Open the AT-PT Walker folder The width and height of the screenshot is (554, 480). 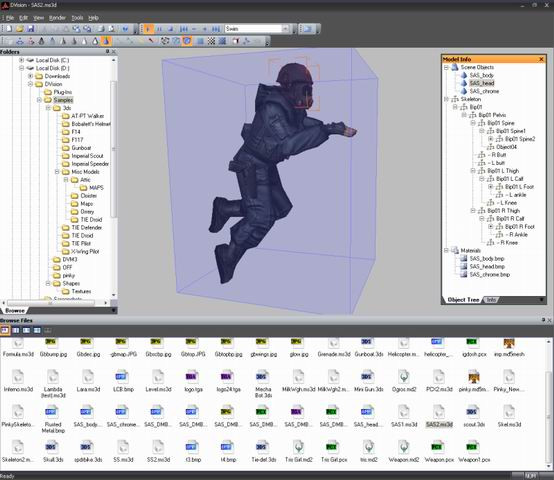tap(88, 116)
